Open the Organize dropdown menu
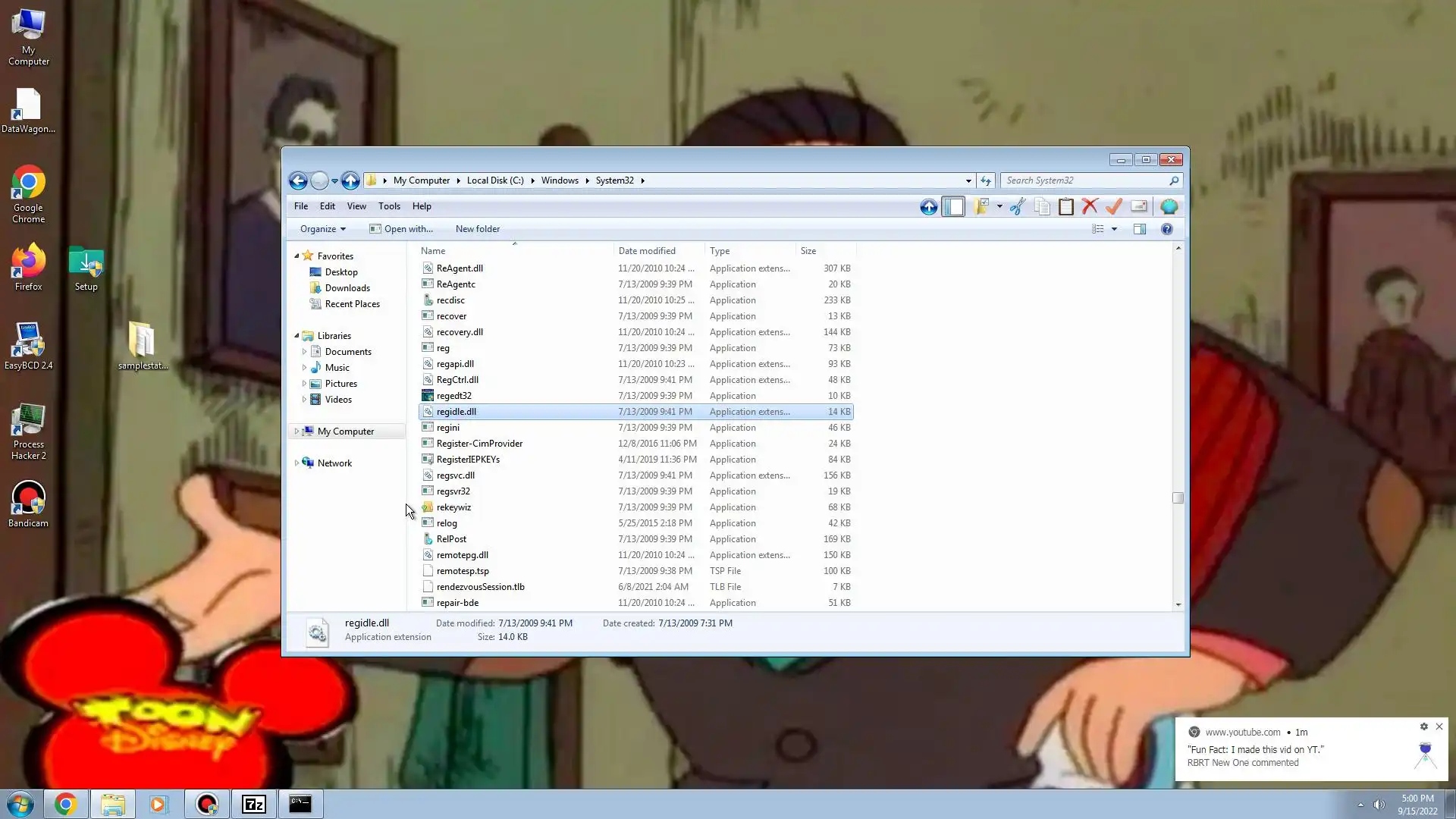 coord(322,229)
